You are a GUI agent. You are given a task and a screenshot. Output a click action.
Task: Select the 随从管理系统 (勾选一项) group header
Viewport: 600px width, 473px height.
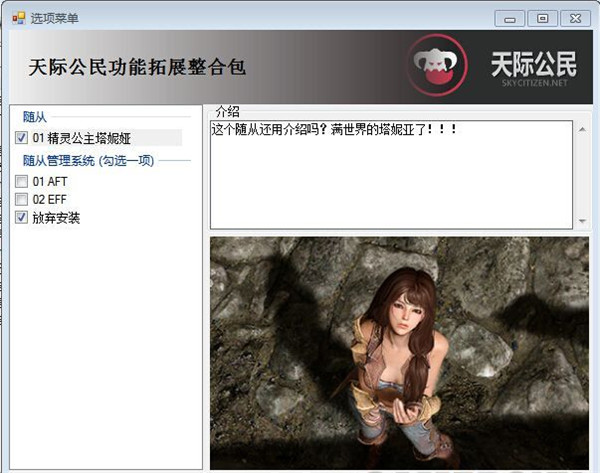[88, 161]
